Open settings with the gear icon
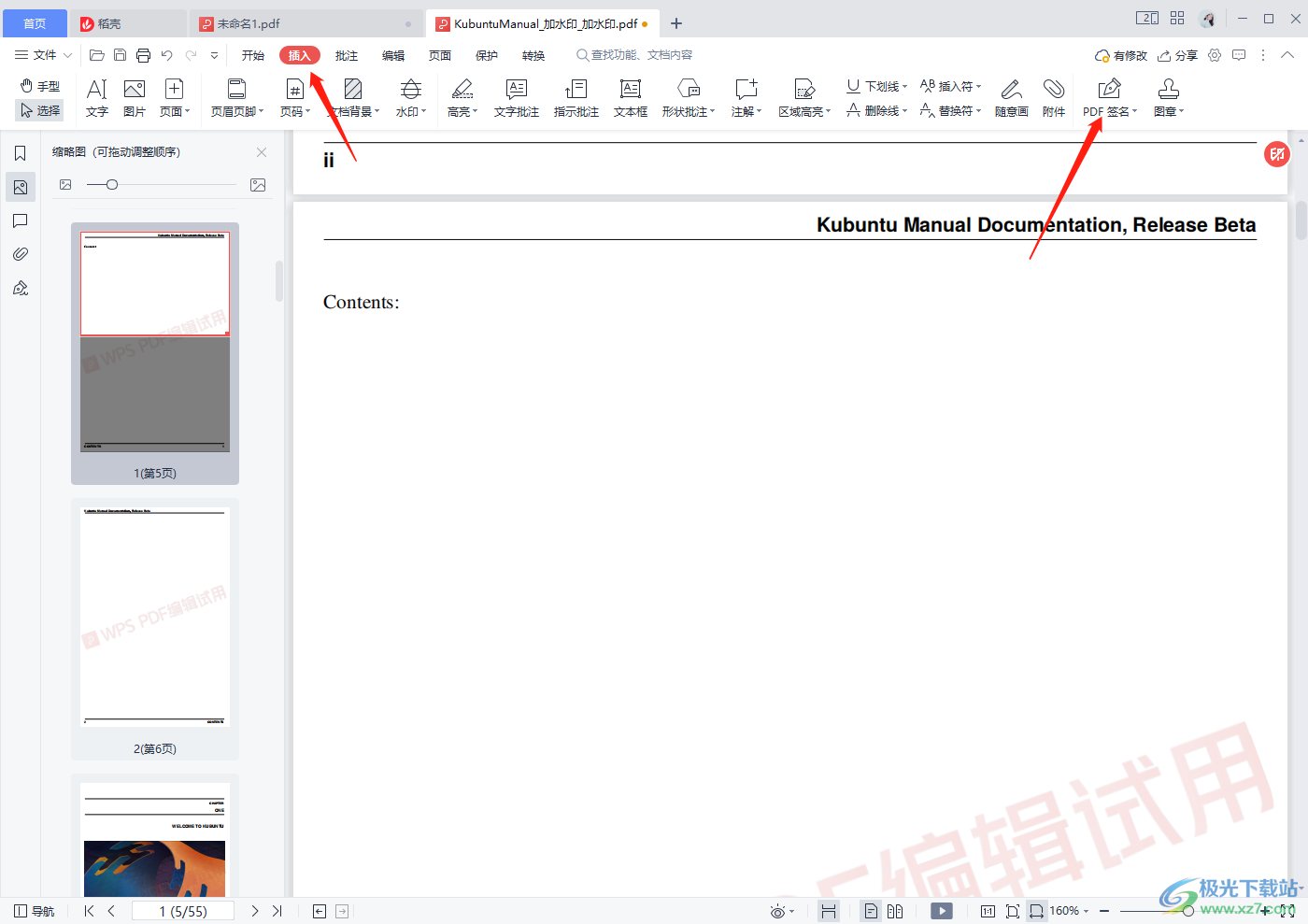The width and height of the screenshot is (1308, 924). tap(1215, 55)
